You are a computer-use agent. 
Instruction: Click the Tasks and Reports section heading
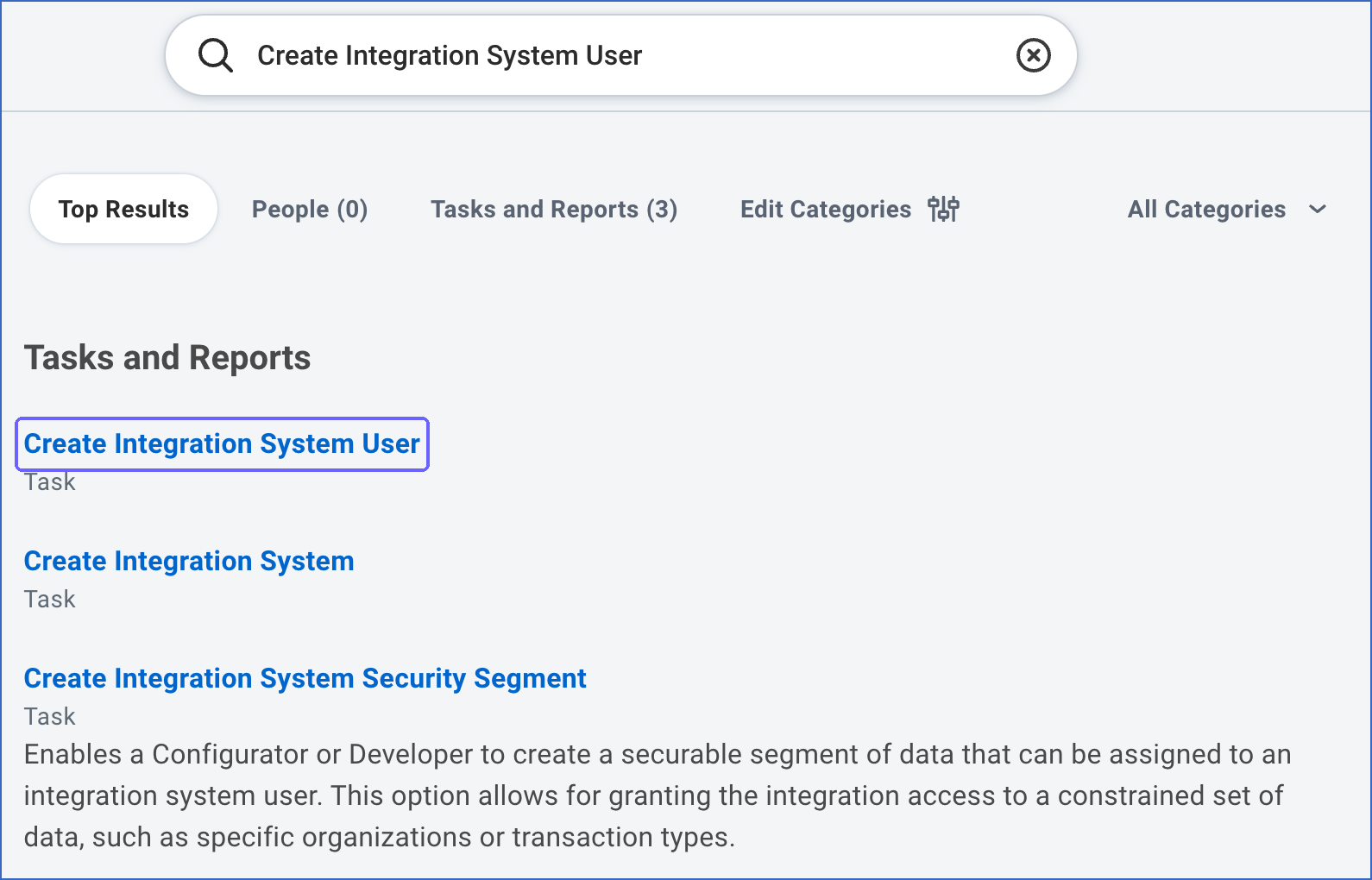coord(167,358)
